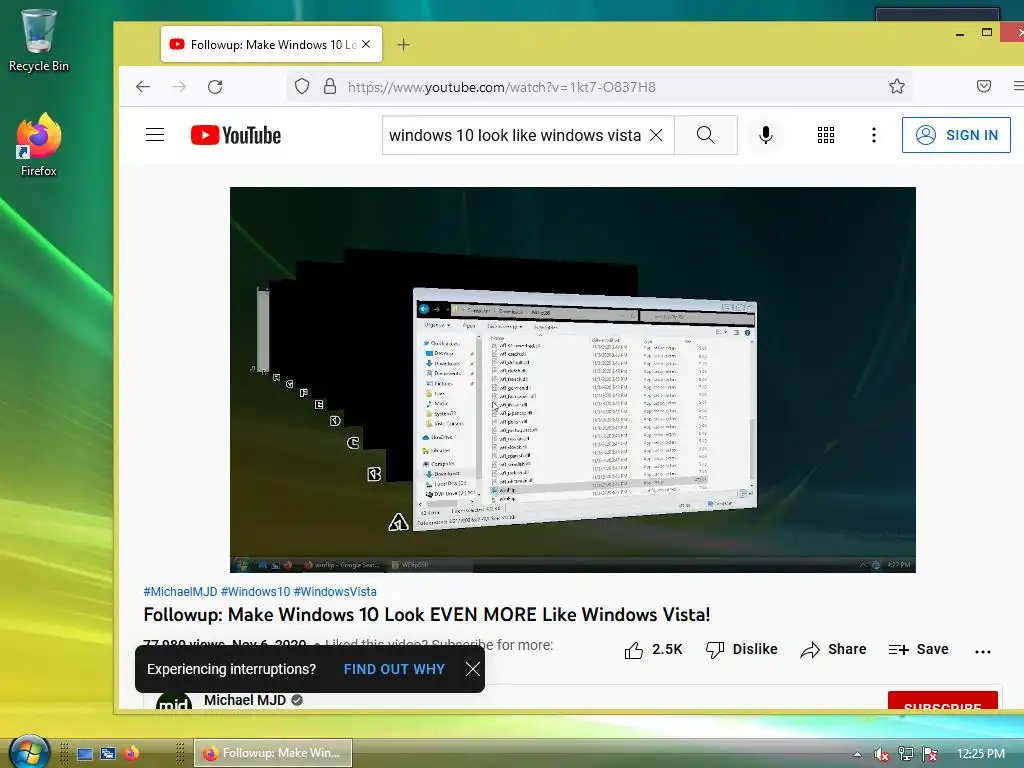The height and width of the screenshot is (768, 1024).
Task: Open network status tray icon
Action: point(906,754)
